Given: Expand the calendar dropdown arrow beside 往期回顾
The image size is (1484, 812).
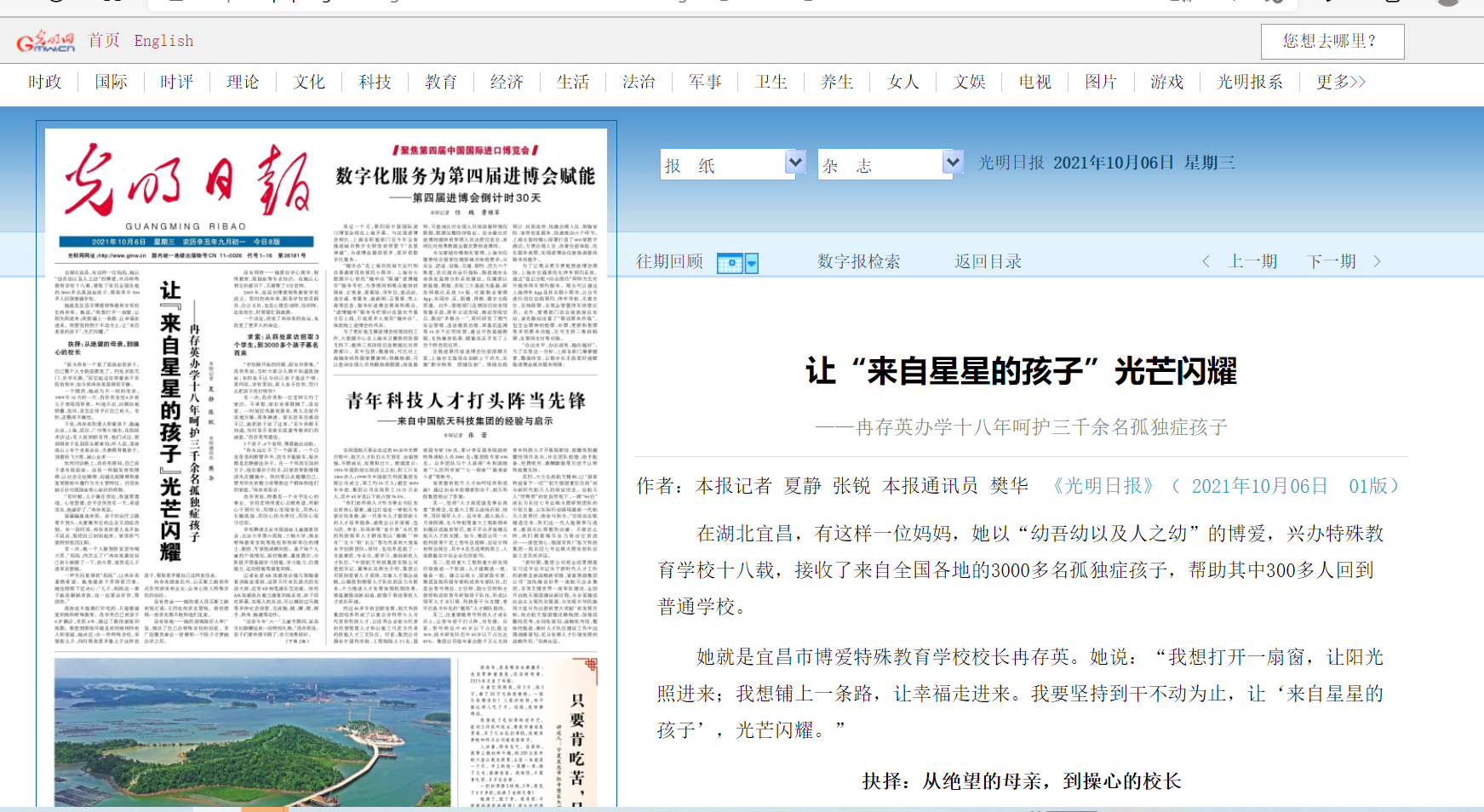Looking at the screenshot, I should [x=752, y=263].
